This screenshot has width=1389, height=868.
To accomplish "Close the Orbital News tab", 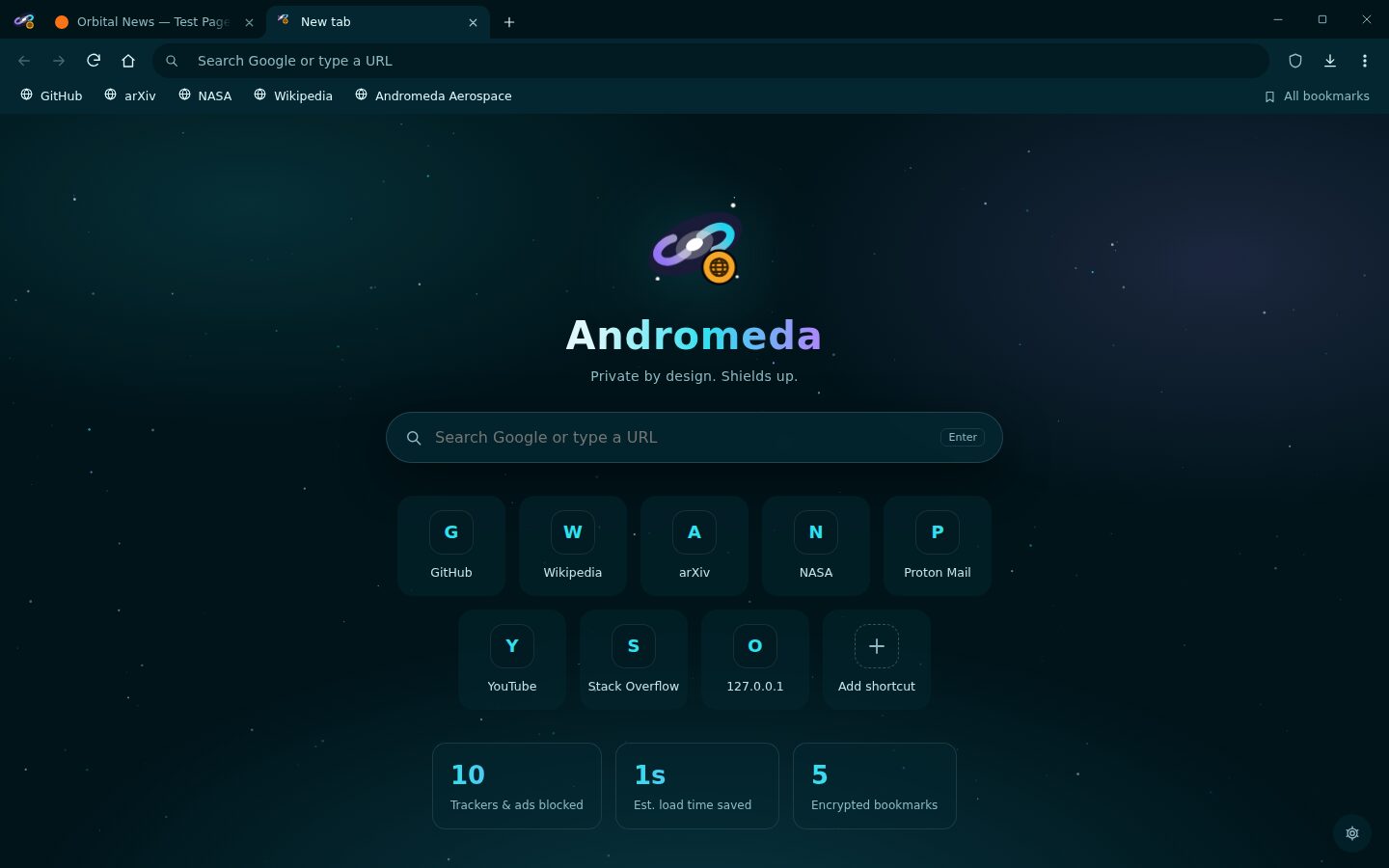I will click(x=249, y=22).
